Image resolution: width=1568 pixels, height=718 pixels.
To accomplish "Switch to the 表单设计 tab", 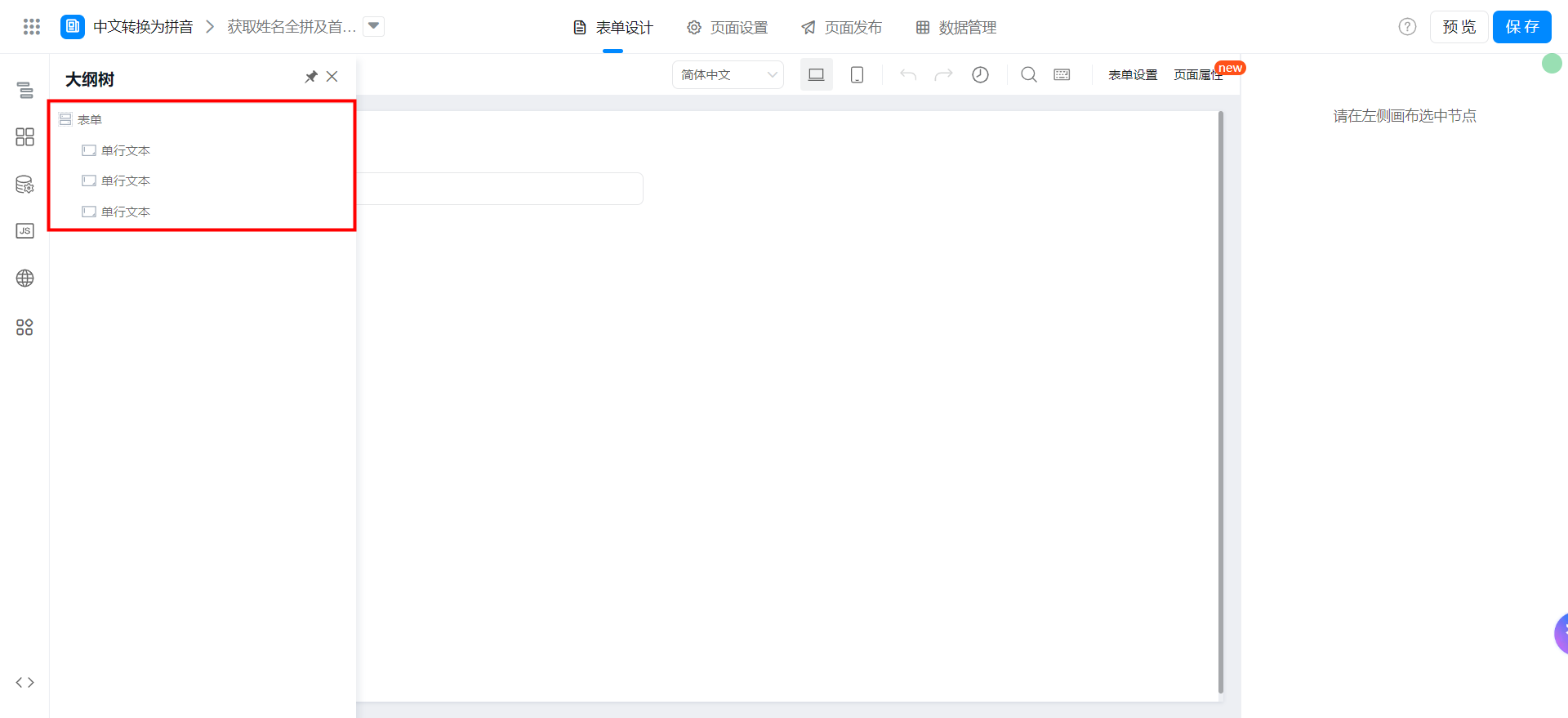I will pyautogui.click(x=612, y=28).
